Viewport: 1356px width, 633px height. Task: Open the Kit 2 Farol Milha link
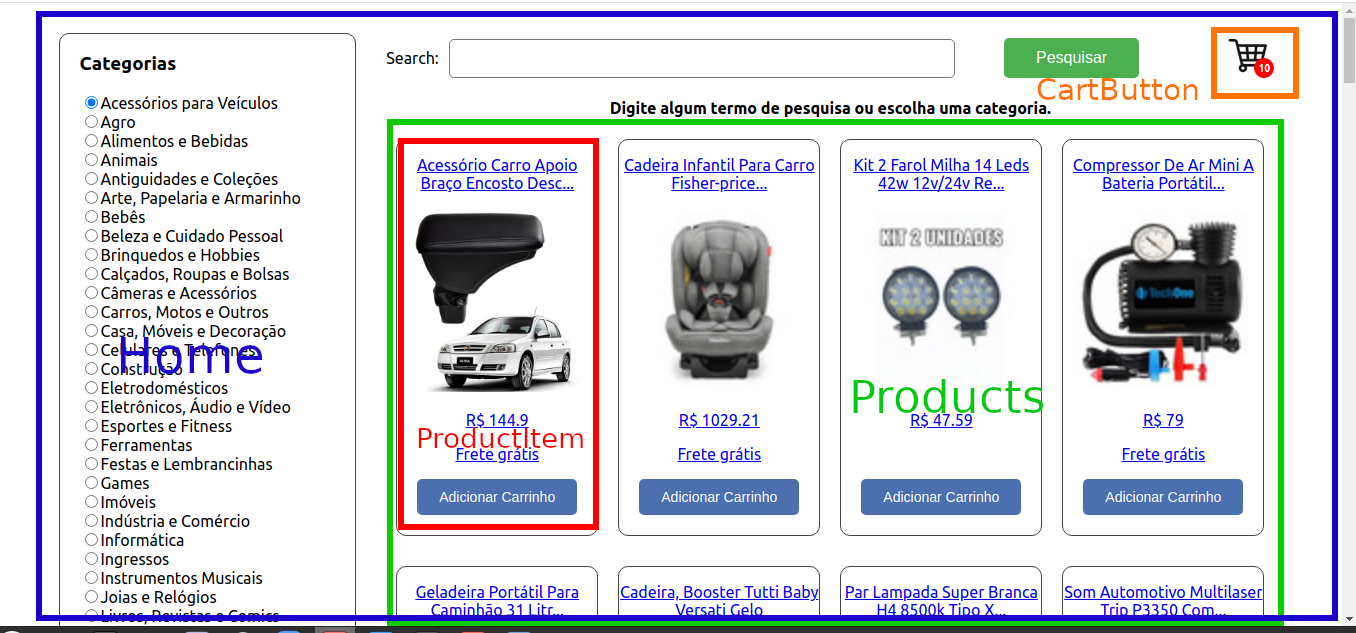(x=941, y=174)
